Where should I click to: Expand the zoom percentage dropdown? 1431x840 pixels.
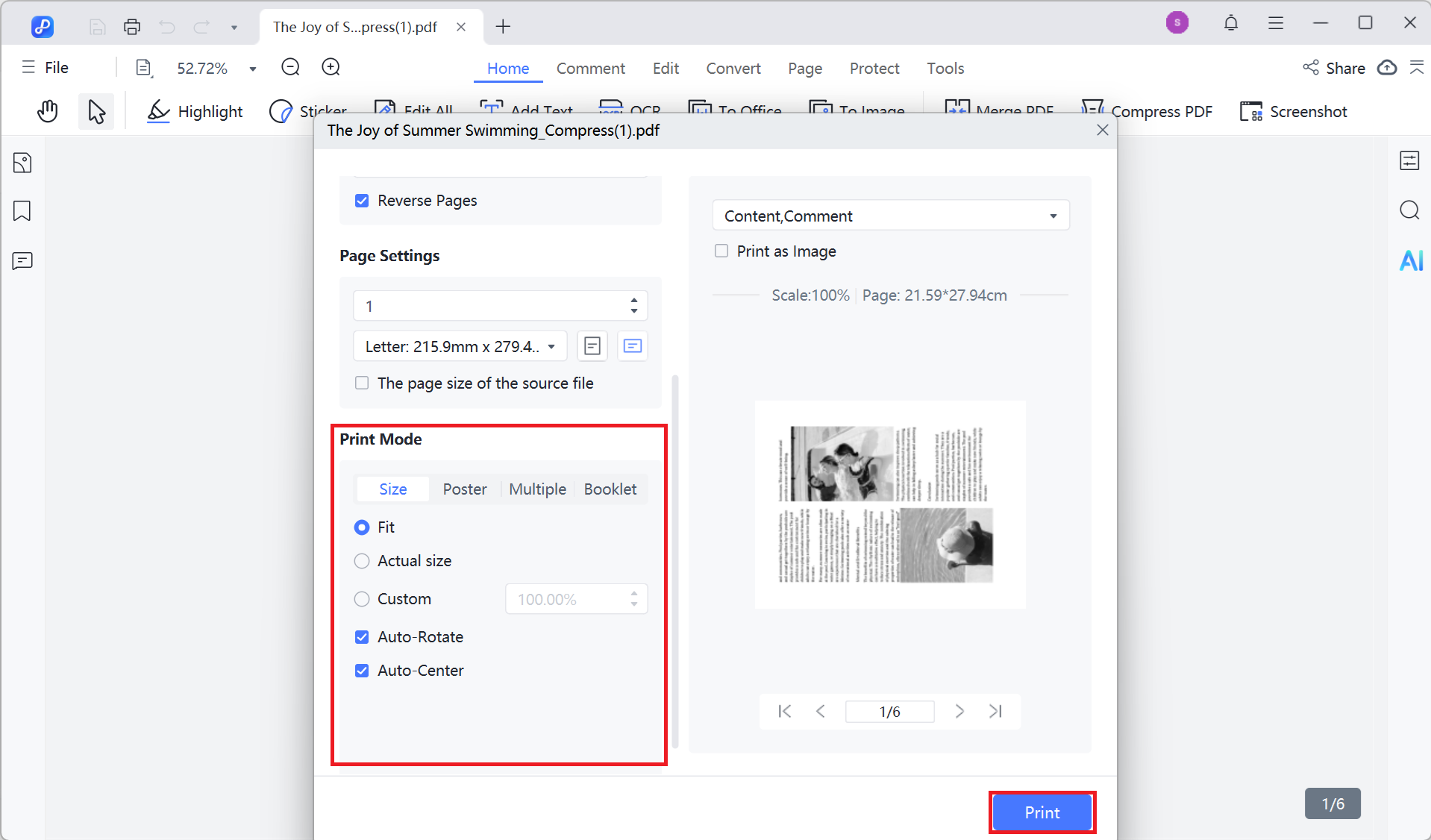pos(252,67)
